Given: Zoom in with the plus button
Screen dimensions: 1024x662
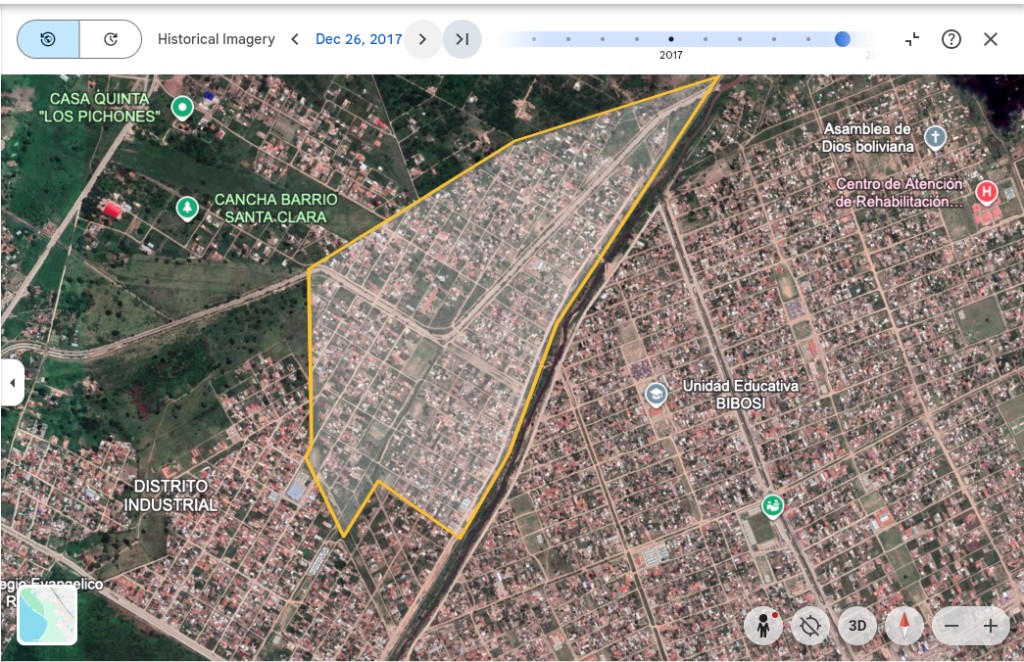Looking at the screenshot, I should point(990,626).
